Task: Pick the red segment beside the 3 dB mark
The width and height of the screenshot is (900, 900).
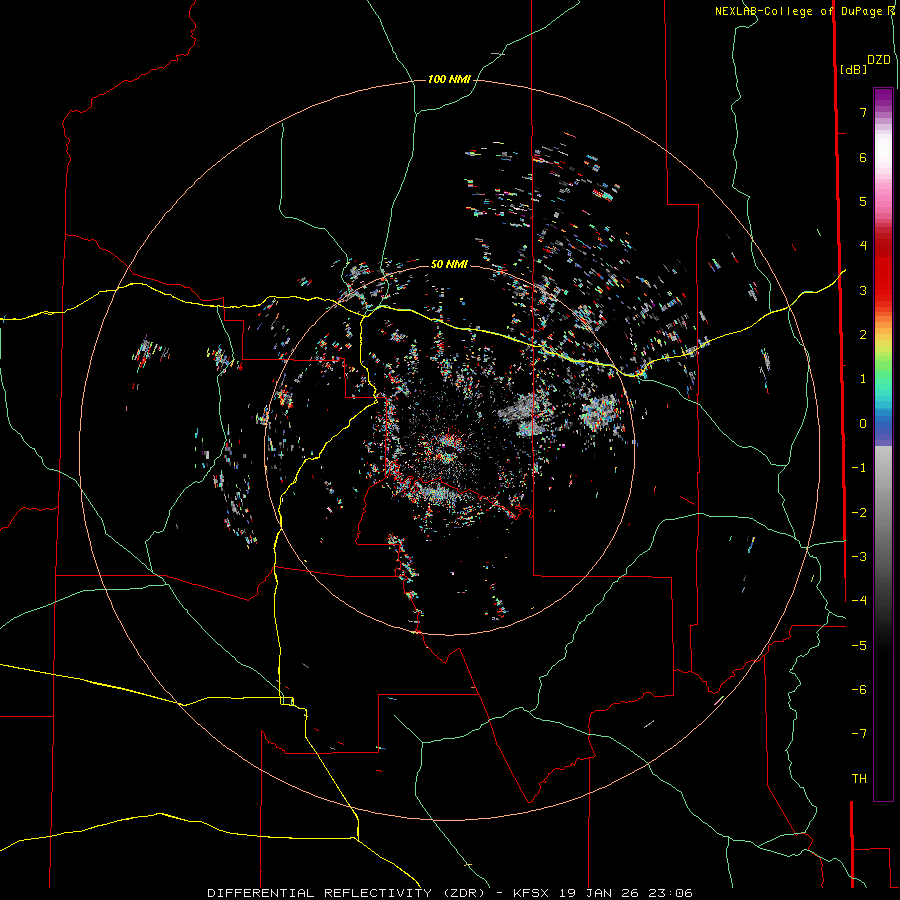Action: [883, 287]
